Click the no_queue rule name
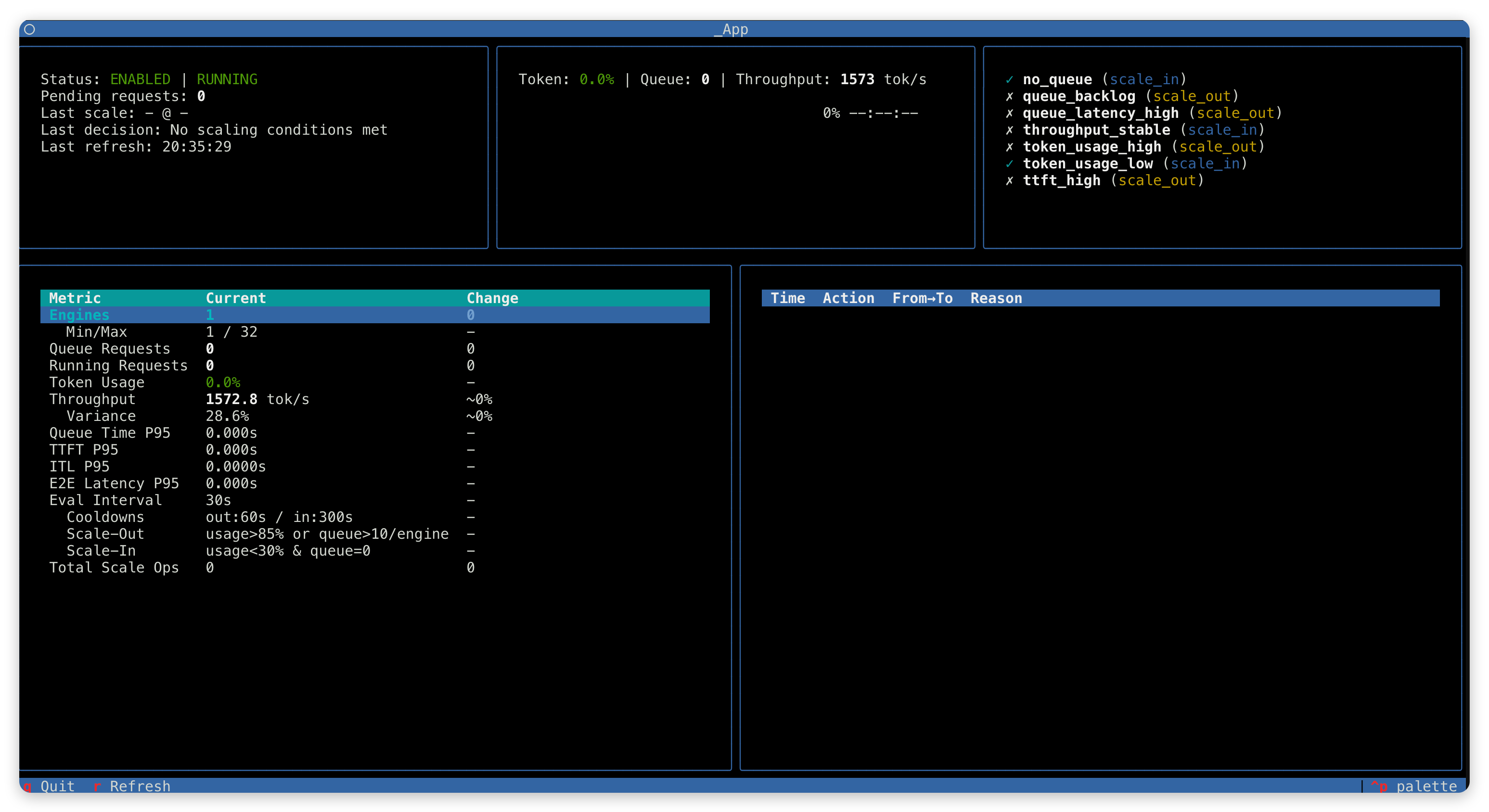 [1057, 79]
